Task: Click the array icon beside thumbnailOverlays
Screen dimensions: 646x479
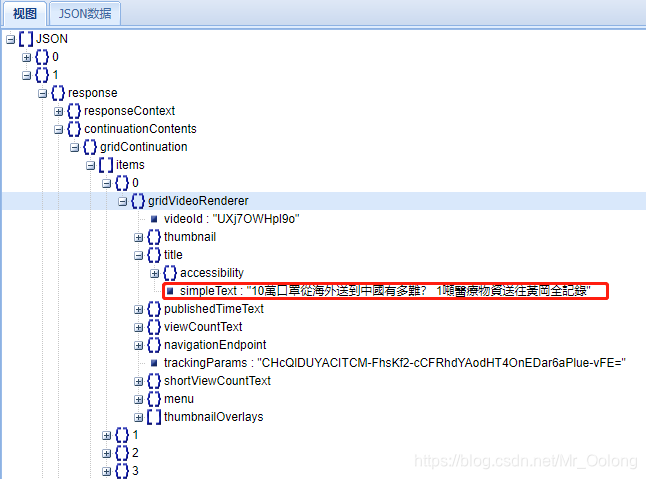Action: coord(154,417)
